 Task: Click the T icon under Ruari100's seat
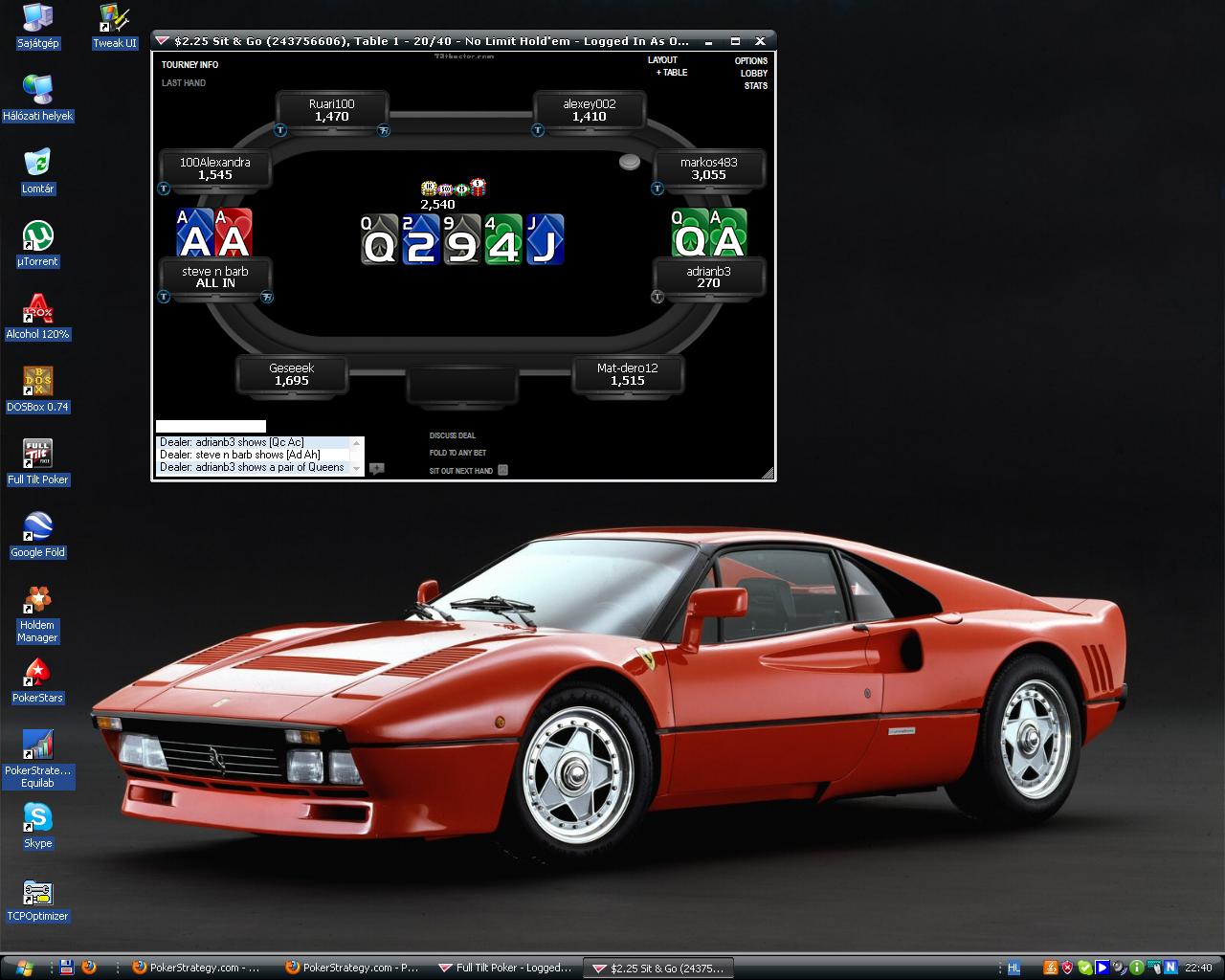281,130
